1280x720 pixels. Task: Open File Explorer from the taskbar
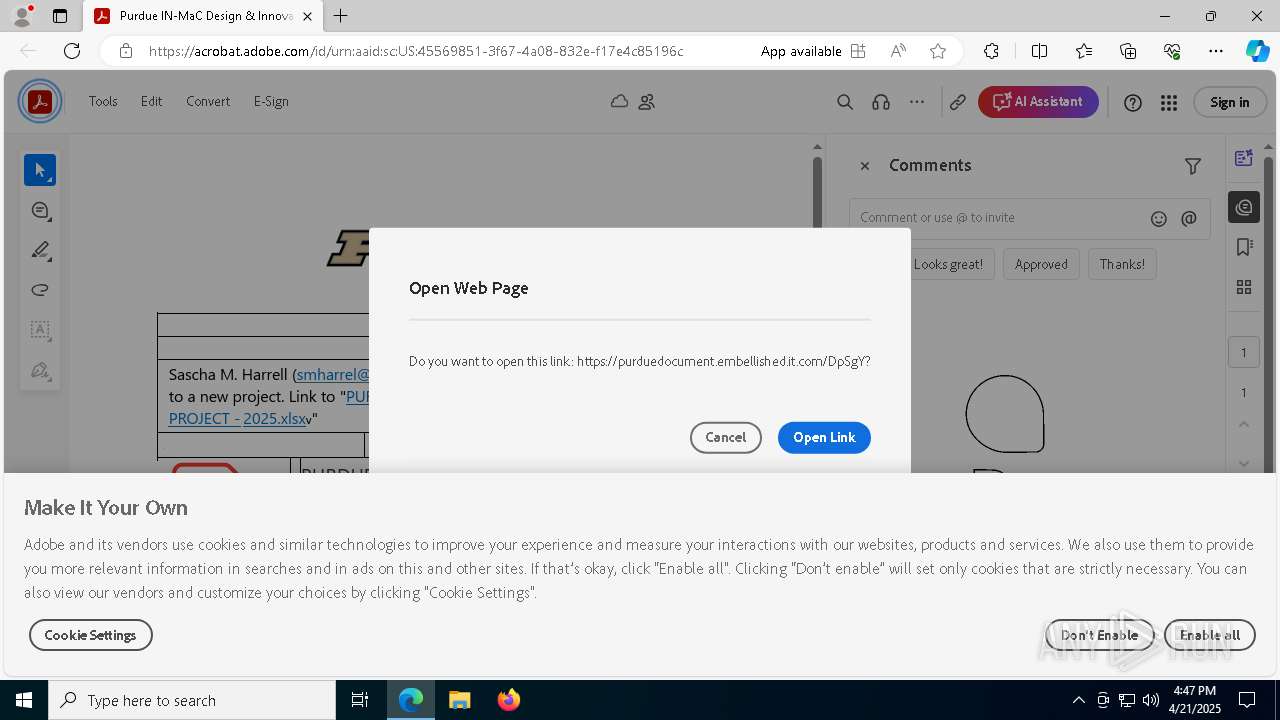pos(459,700)
